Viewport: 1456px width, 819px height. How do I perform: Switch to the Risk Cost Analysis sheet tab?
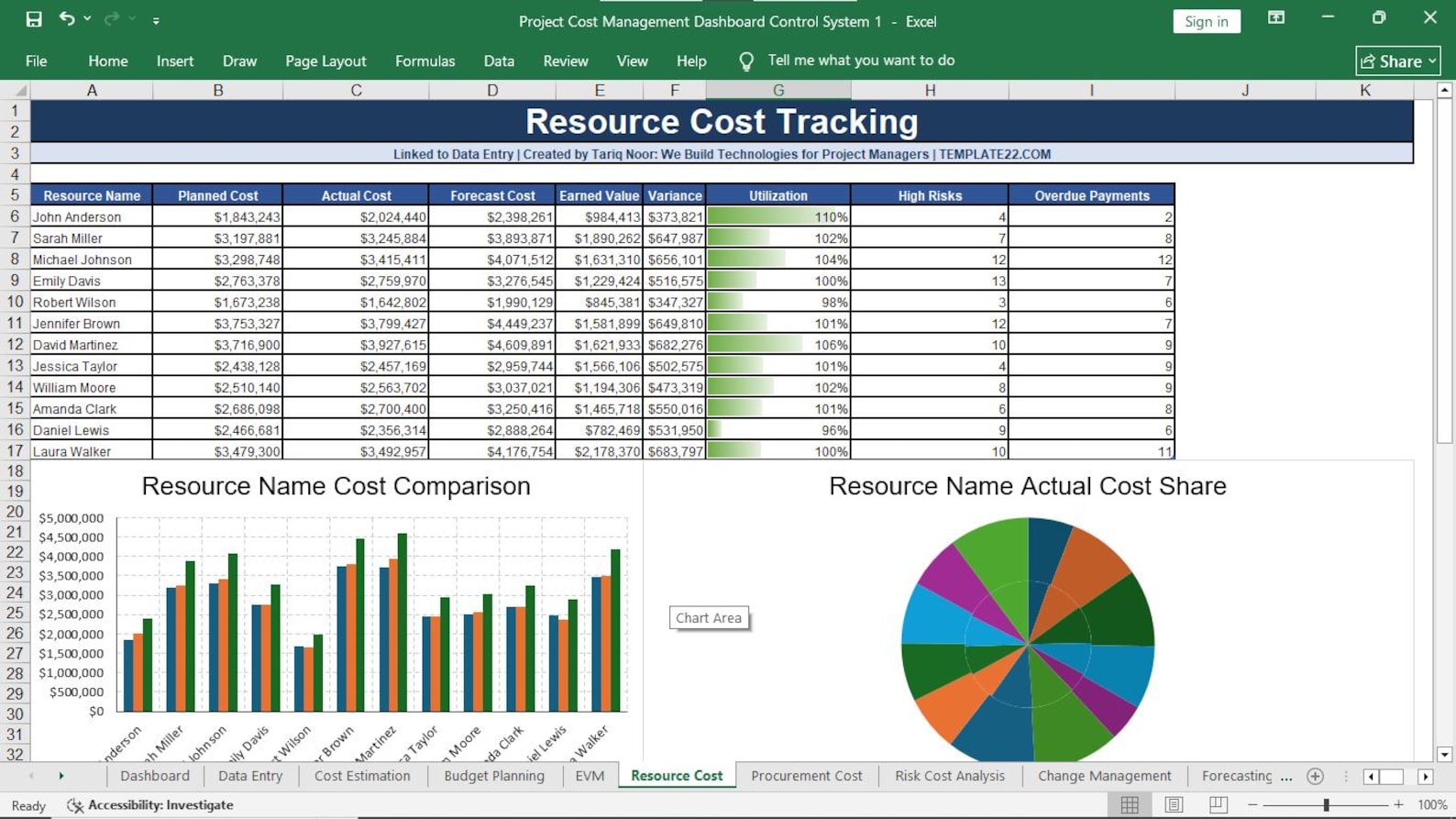click(x=950, y=776)
